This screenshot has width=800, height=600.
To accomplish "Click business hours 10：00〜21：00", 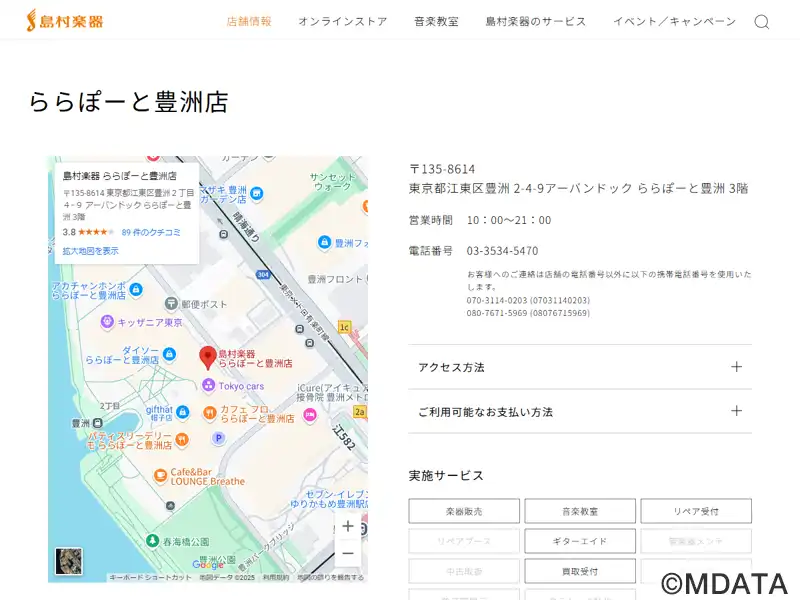I will pos(509,220).
